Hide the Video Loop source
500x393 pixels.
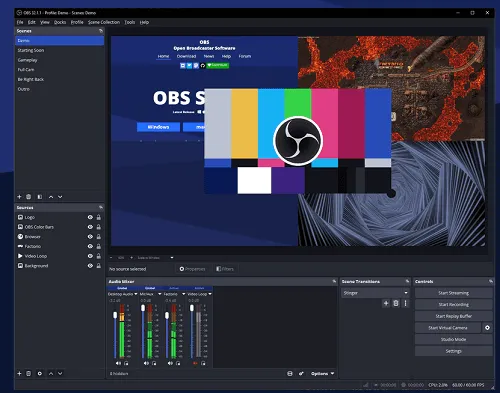pos(90,256)
